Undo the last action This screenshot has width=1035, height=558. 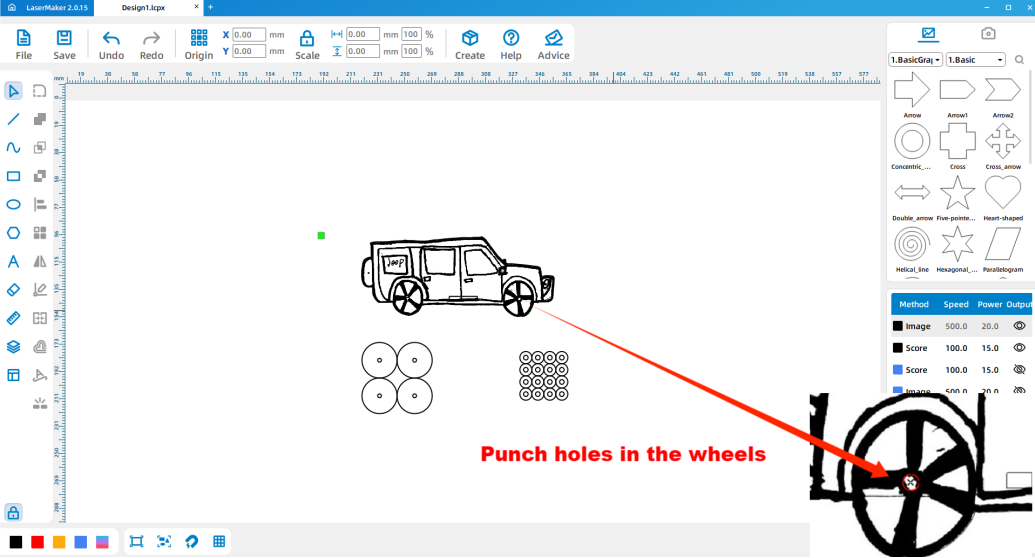111,44
